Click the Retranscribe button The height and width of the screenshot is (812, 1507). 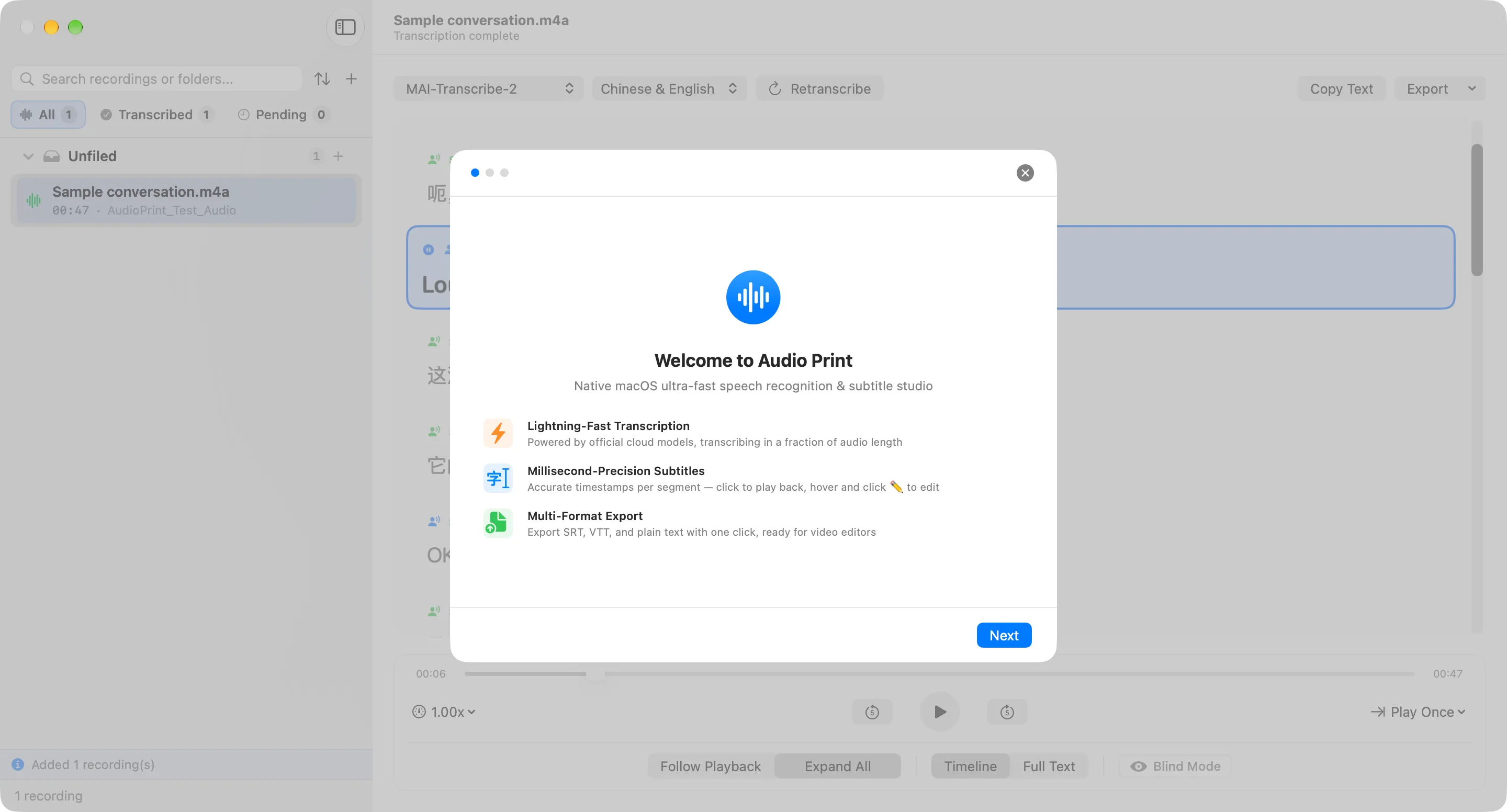click(819, 89)
